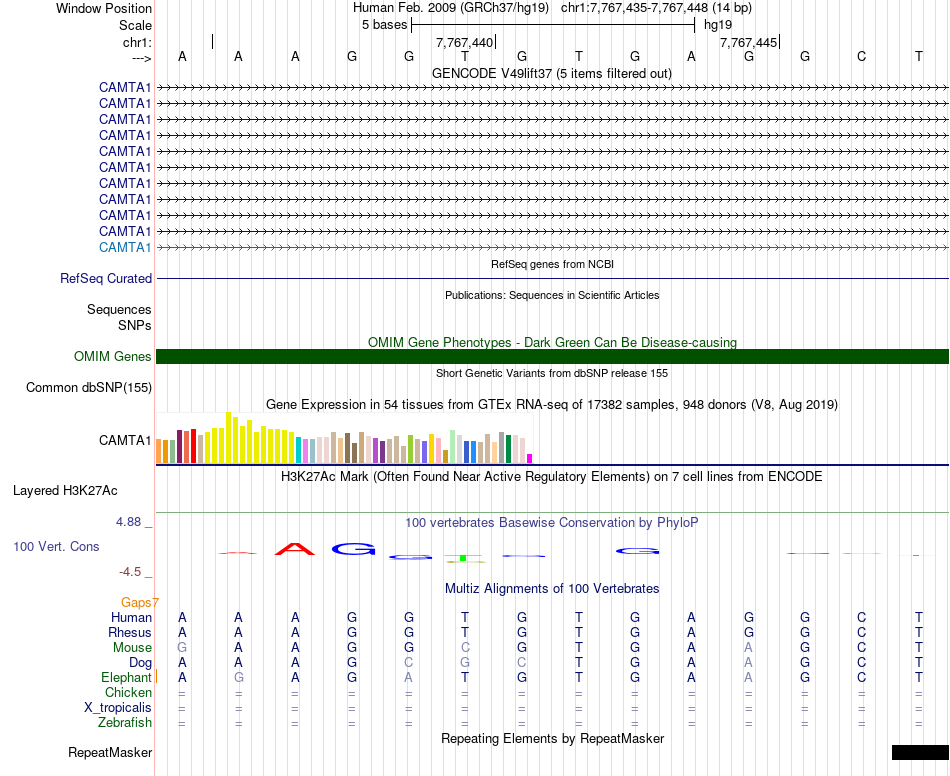Click the large red A in PhyloP track
The image size is (950, 776).
tap(294, 549)
